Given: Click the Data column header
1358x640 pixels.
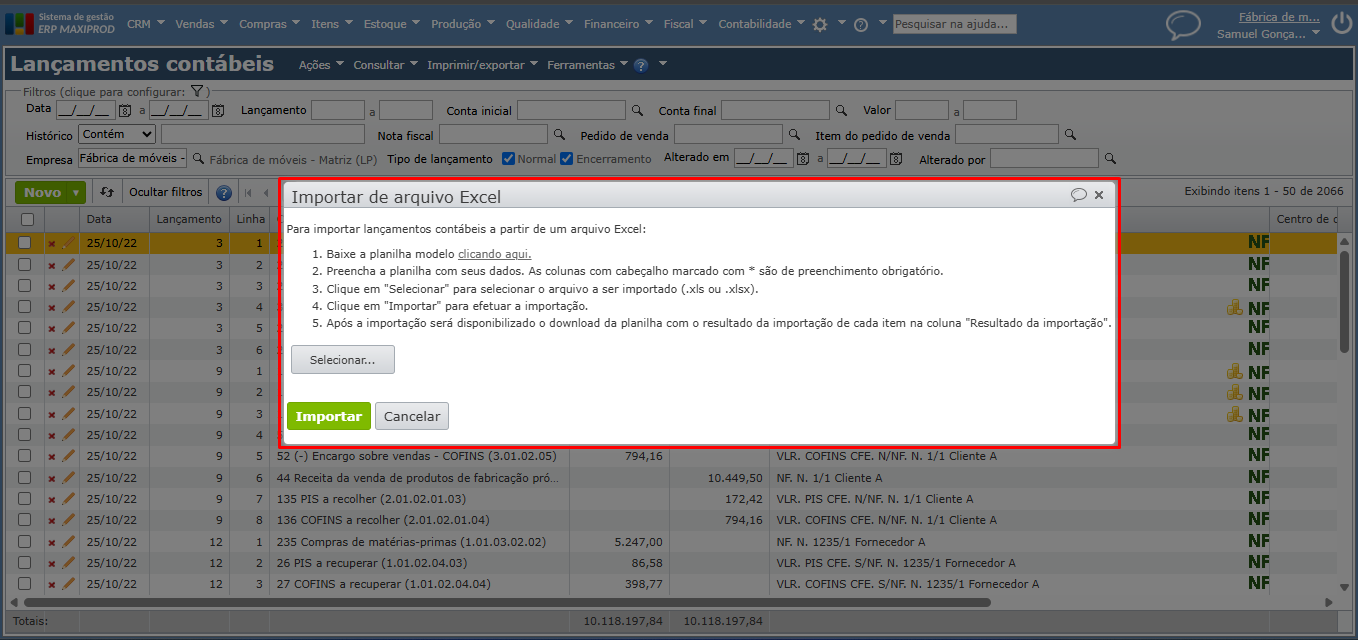Looking at the screenshot, I should [x=114, y=219].
